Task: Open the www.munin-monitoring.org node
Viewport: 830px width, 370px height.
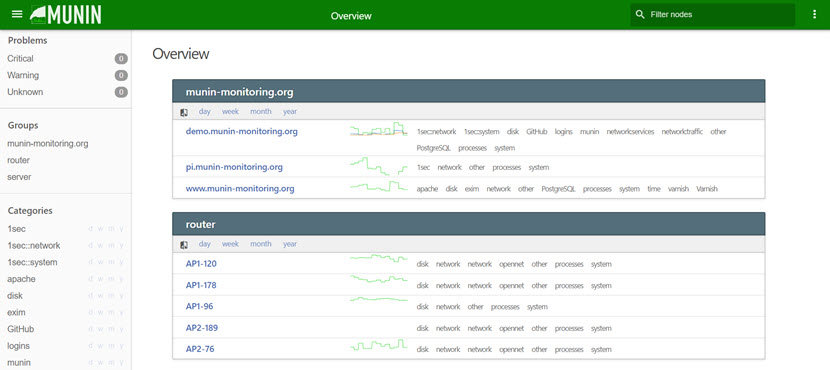Action: (x=240, y=188)
